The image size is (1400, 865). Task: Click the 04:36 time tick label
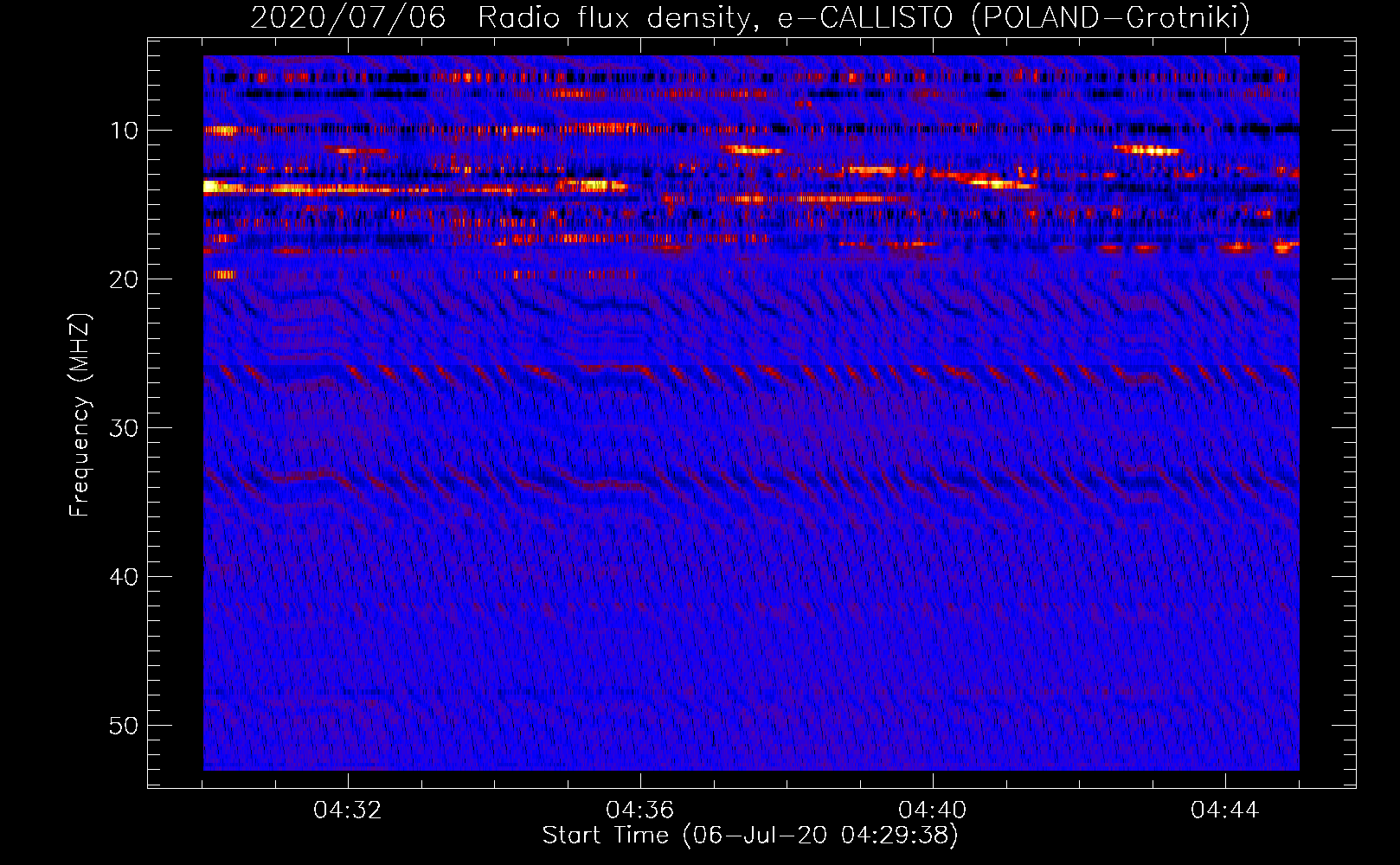click(640, 811)
